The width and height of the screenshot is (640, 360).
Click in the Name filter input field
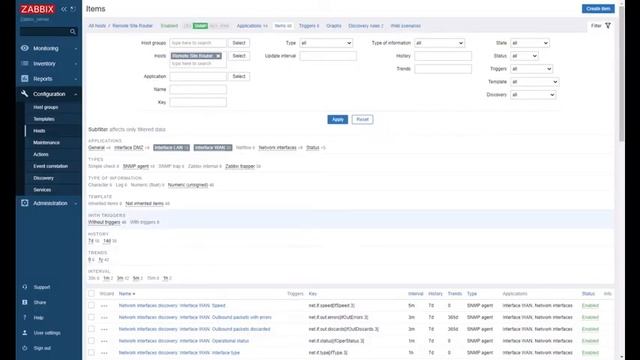click(198, 89)
